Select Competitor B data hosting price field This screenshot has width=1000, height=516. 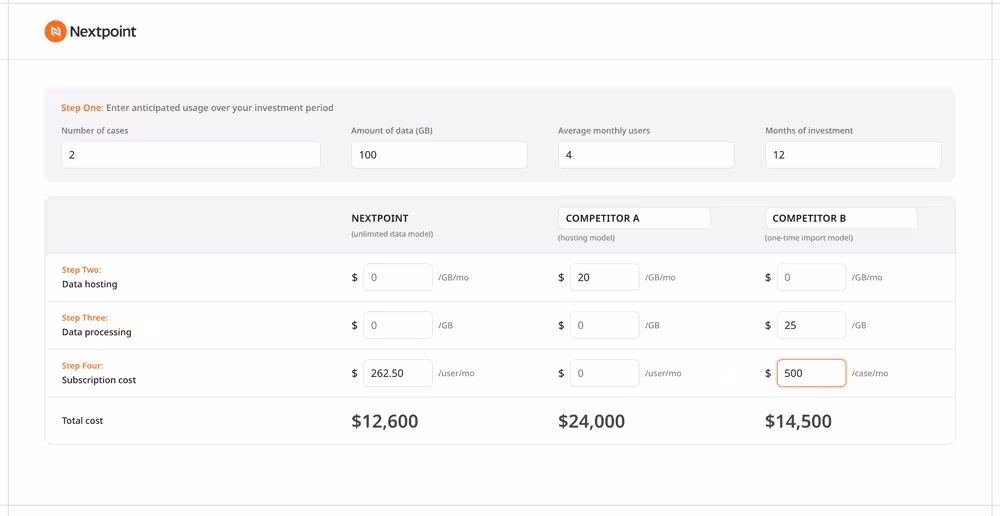pyautogui.click(x=812, y=277)
